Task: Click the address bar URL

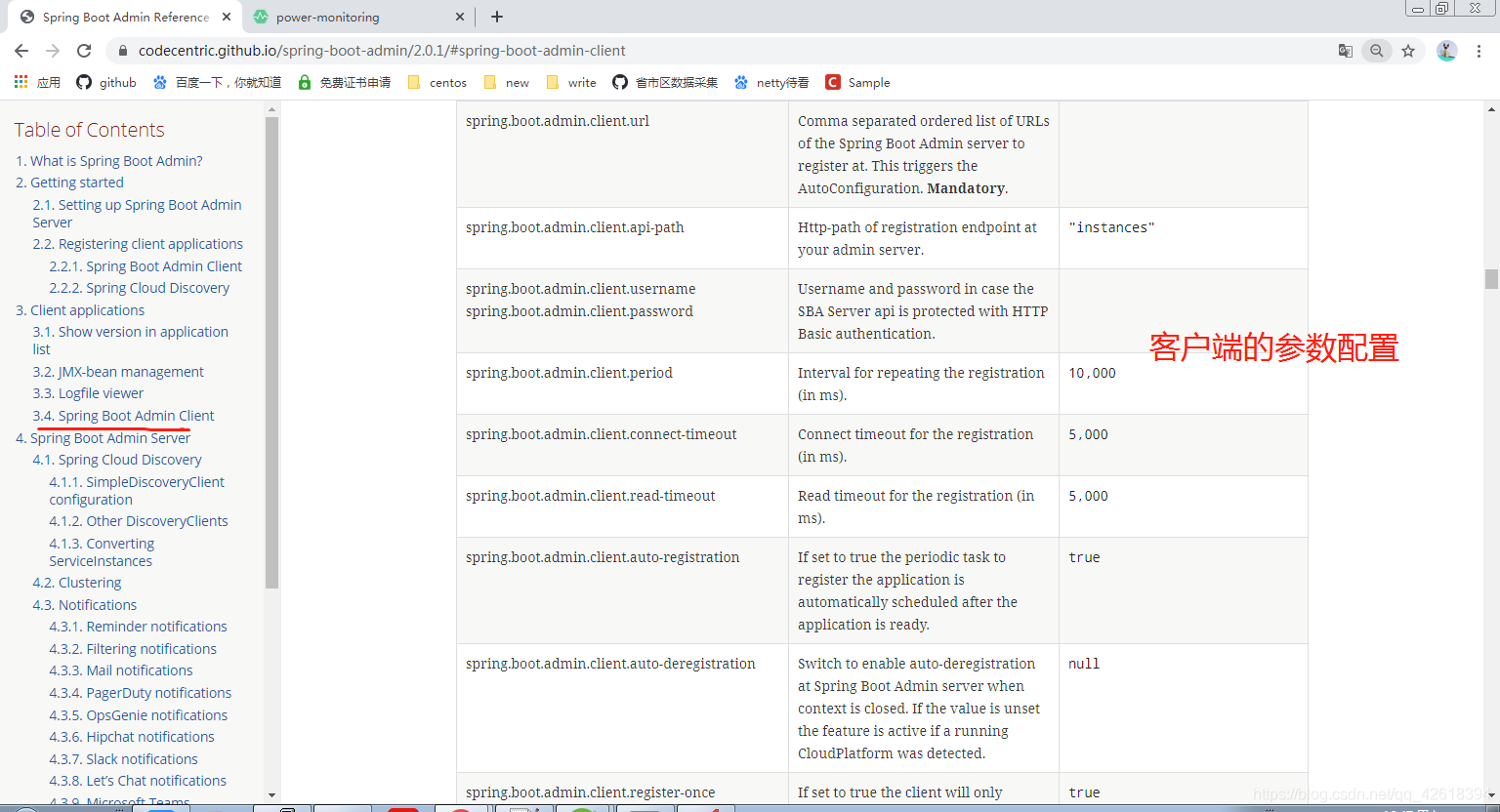Action: point(382,51)
